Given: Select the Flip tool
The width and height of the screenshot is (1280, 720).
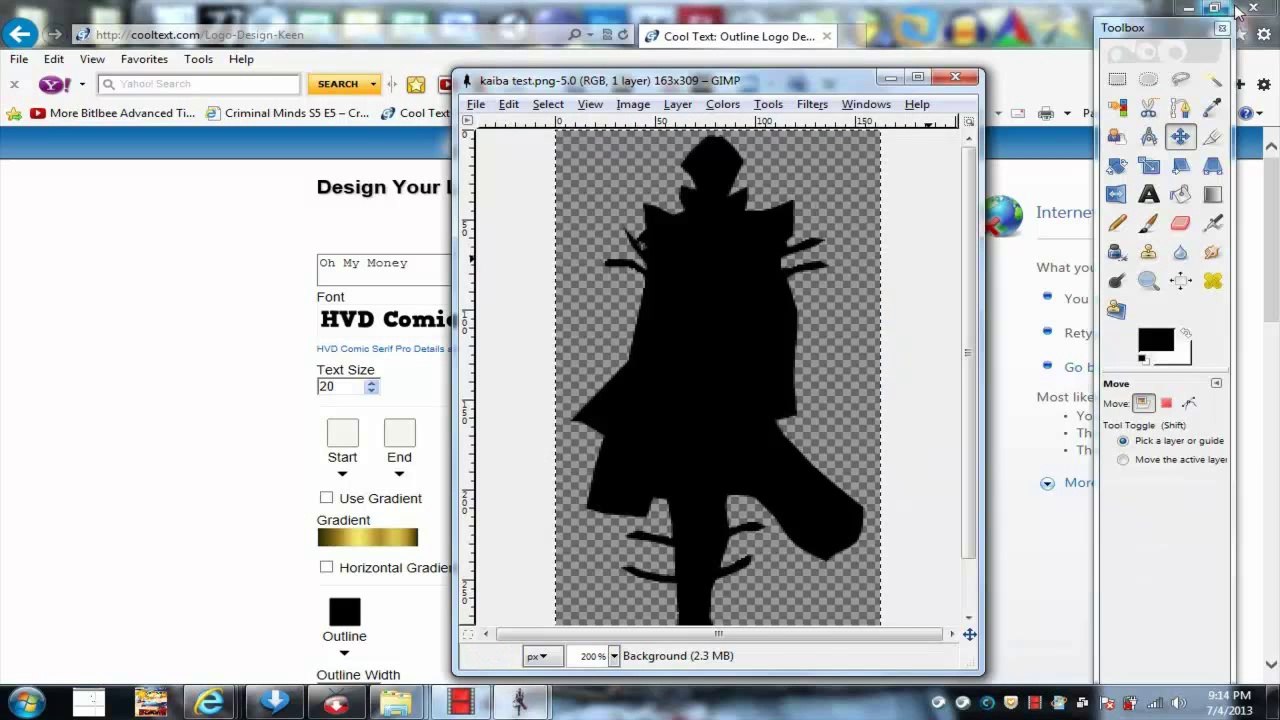Looking at the screenshot, I should (x=1117, y=195).
